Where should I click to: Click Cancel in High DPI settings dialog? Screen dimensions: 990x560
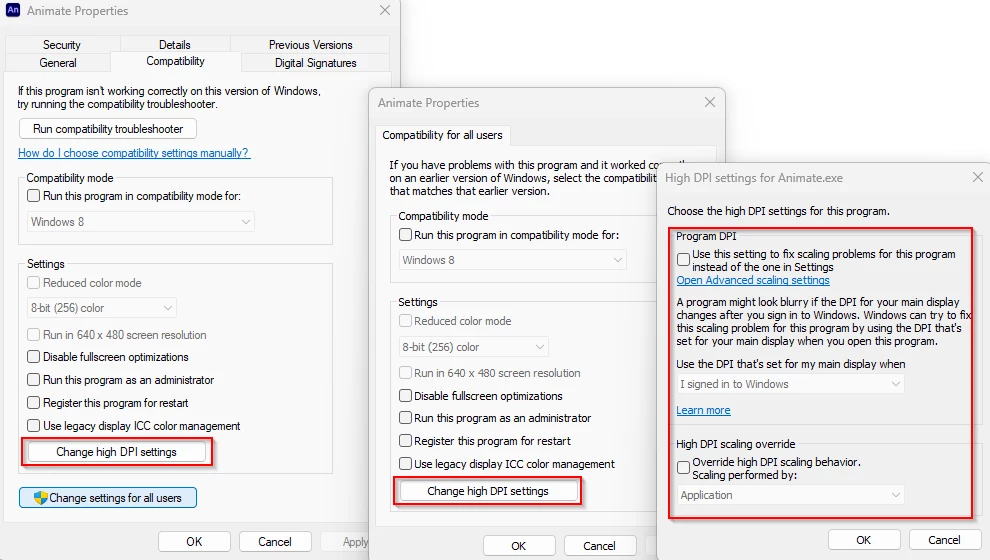coord(945,540)
